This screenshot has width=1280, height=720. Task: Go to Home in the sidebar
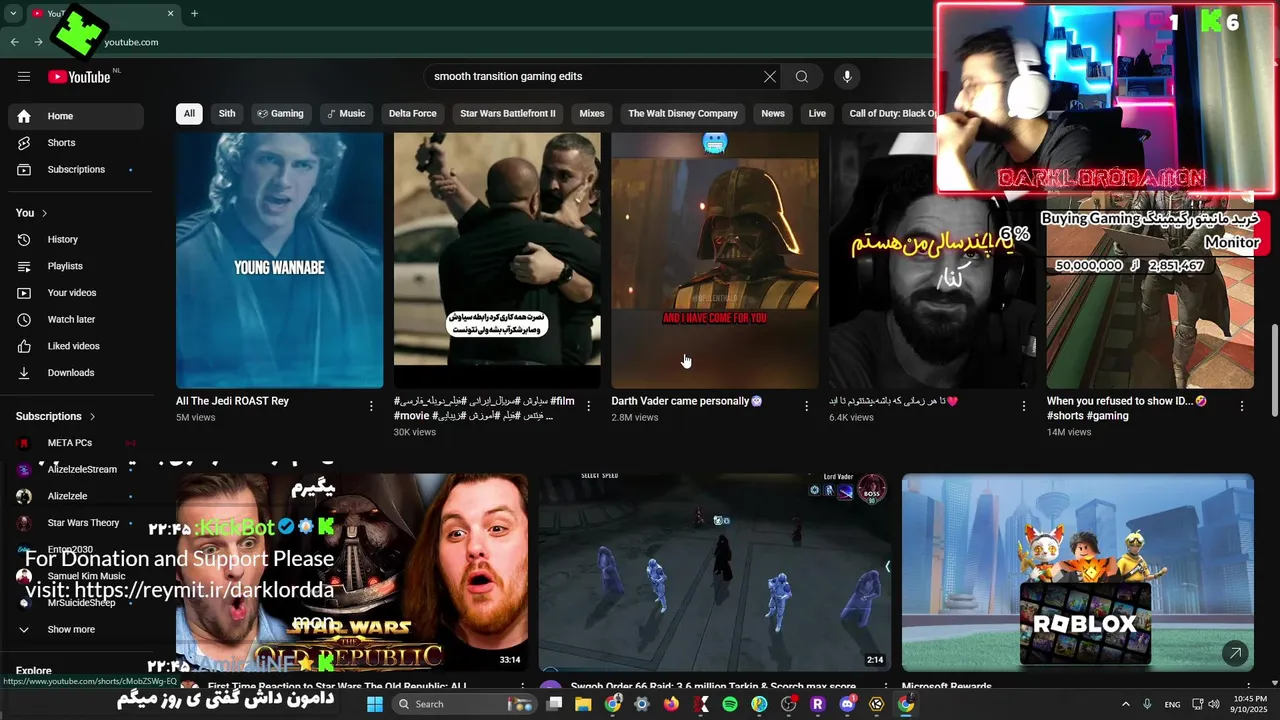click(x=76, y=116)
